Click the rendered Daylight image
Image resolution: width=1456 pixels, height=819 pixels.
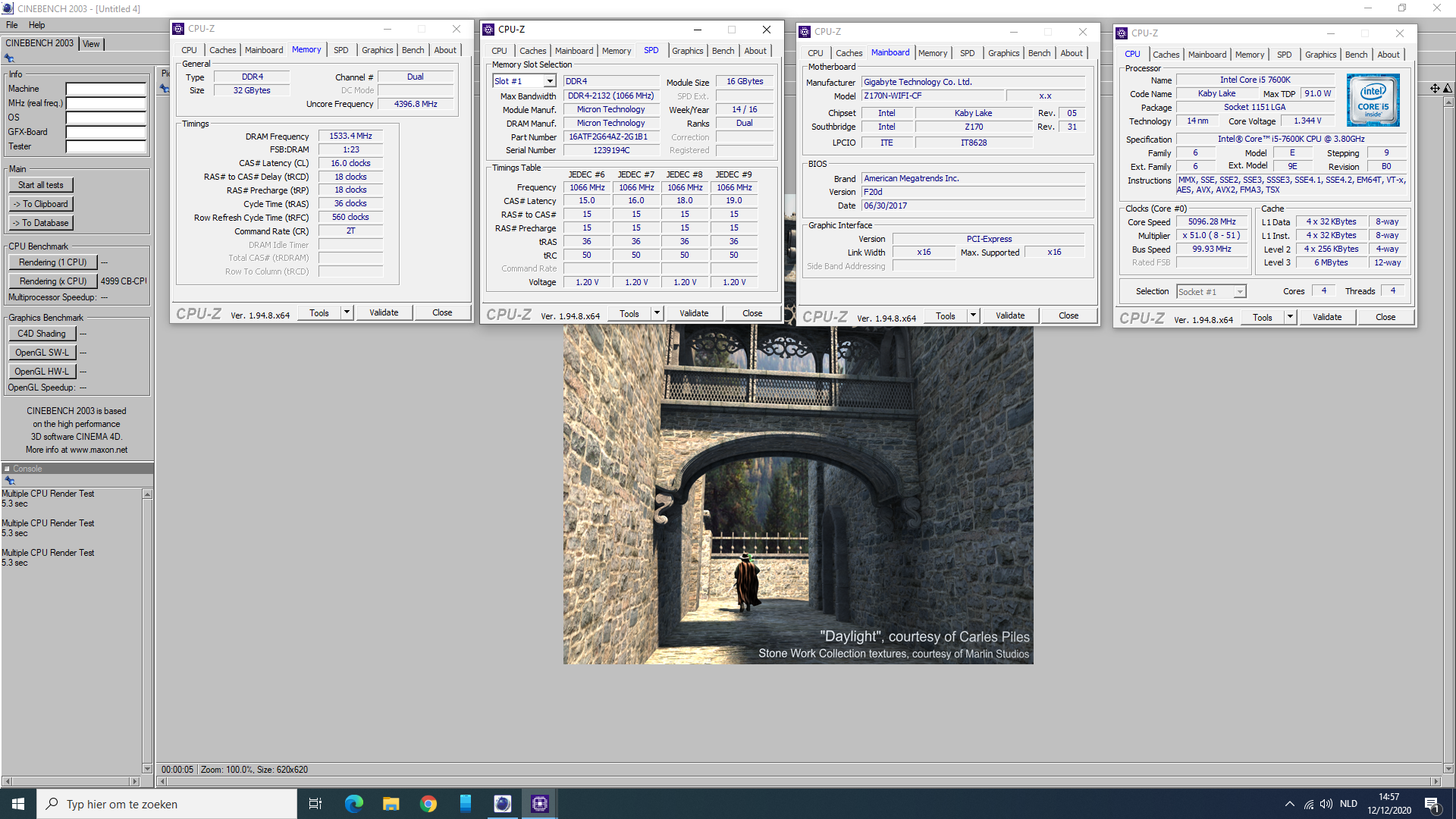coord(798,495)
